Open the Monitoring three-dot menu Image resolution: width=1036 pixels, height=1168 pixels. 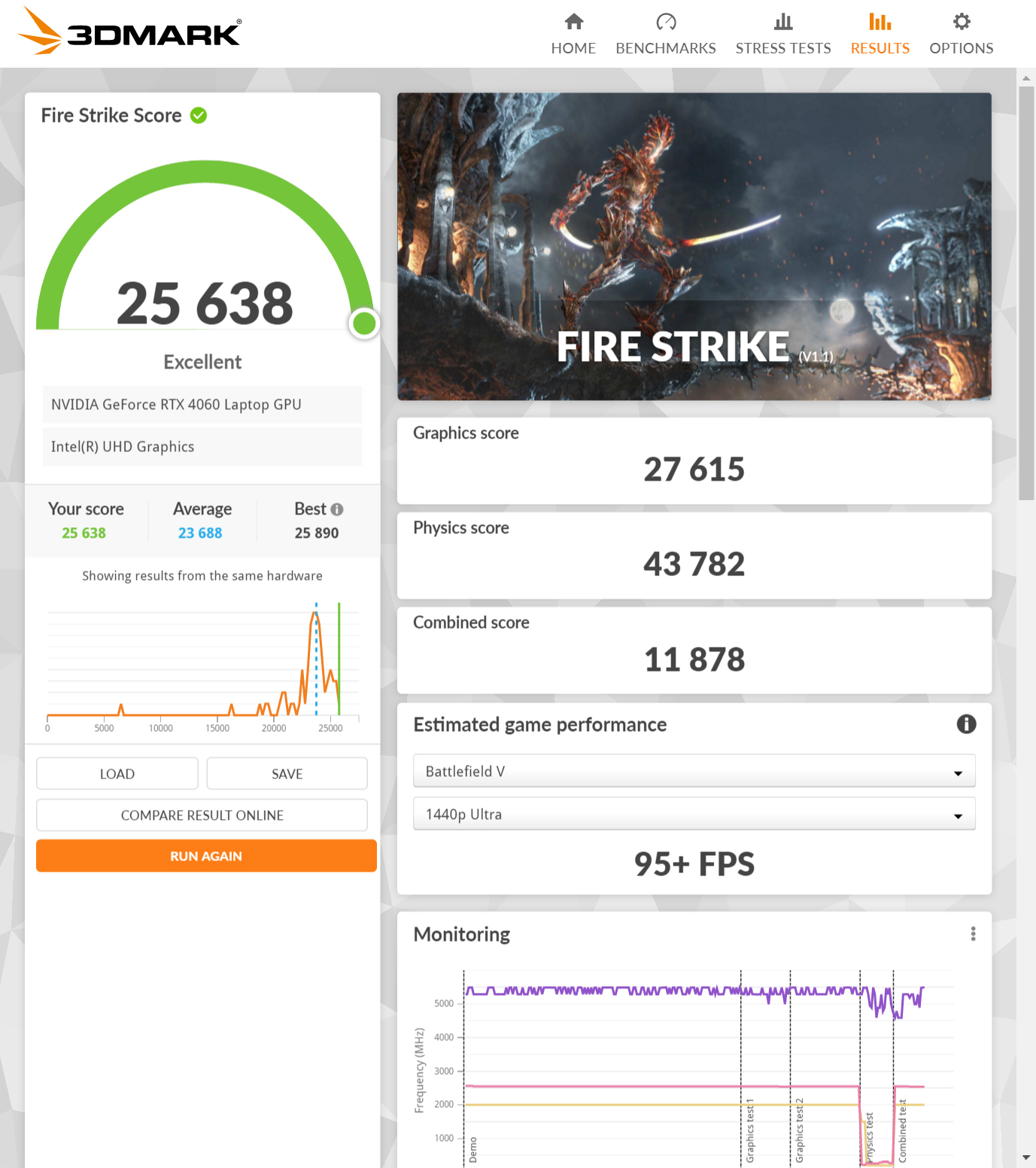click(973, 934)
